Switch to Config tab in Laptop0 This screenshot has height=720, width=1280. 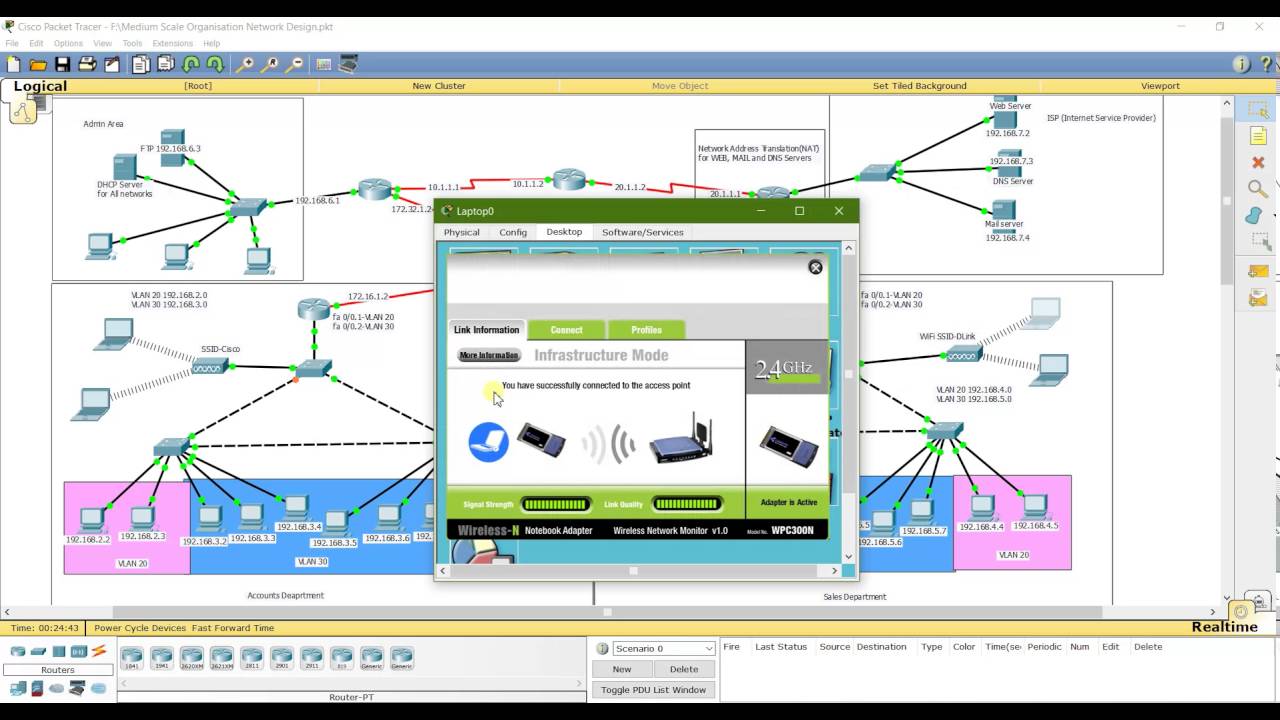(513, 232)
